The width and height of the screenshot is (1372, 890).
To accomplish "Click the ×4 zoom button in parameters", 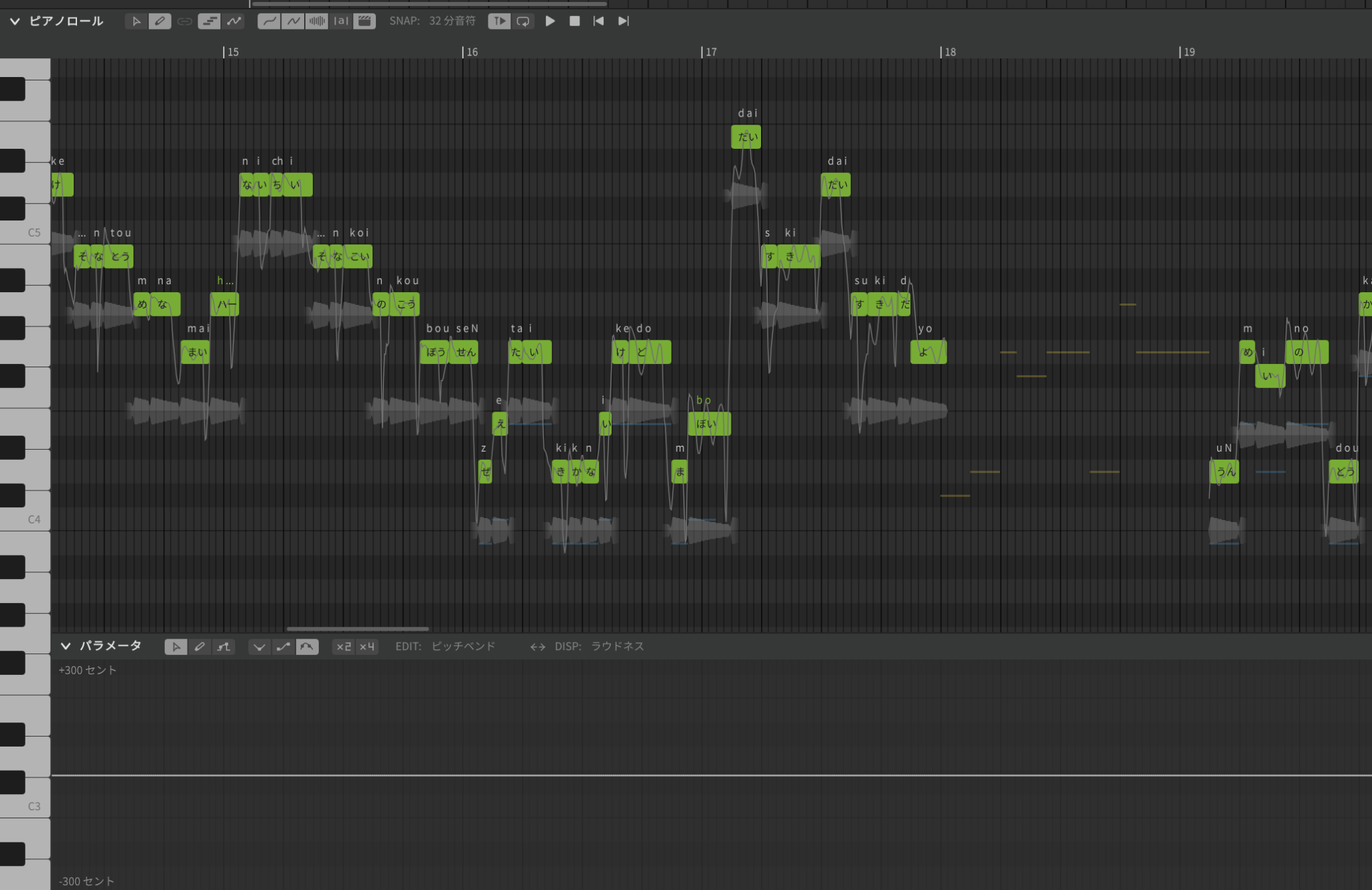I will coord(367,647).
